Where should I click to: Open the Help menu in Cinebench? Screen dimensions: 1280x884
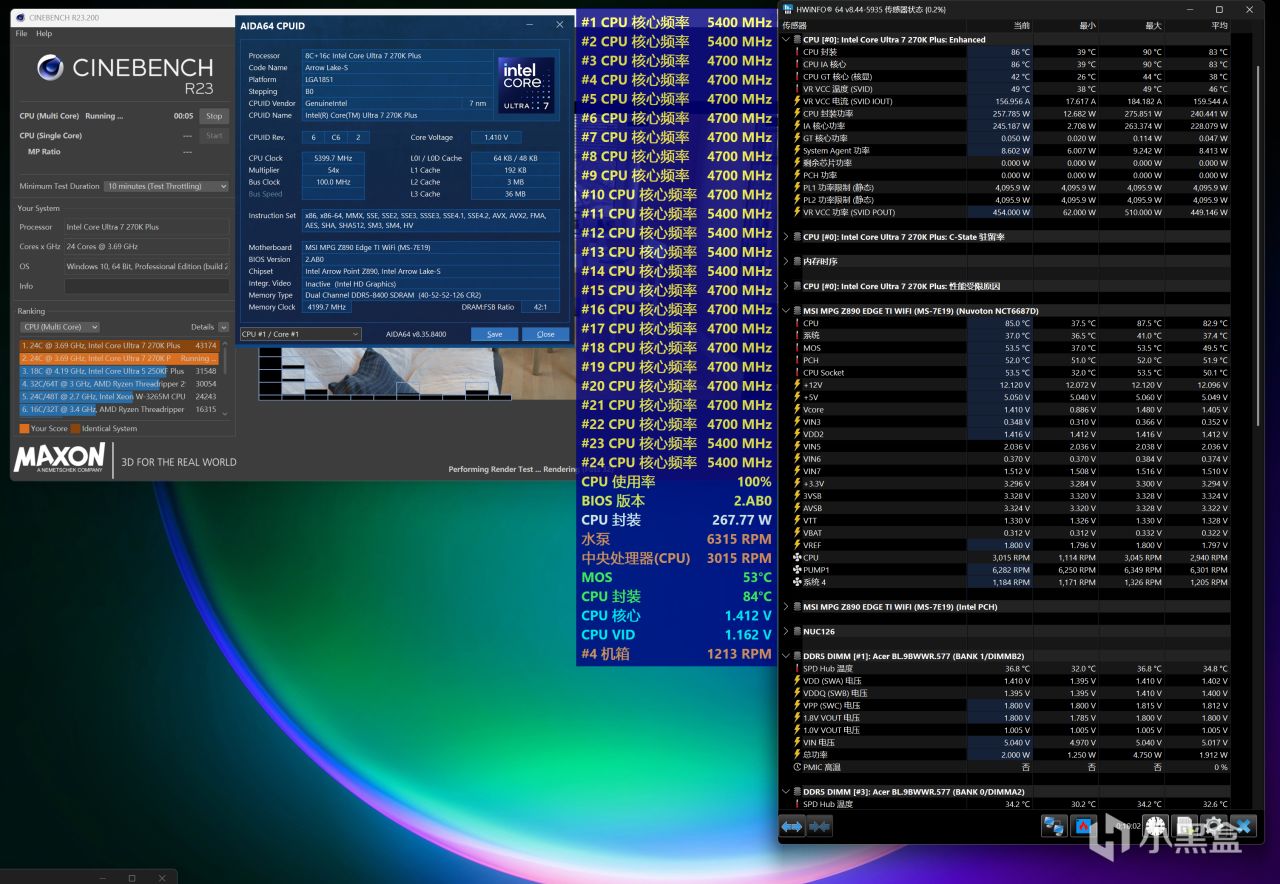pos(44,34)
